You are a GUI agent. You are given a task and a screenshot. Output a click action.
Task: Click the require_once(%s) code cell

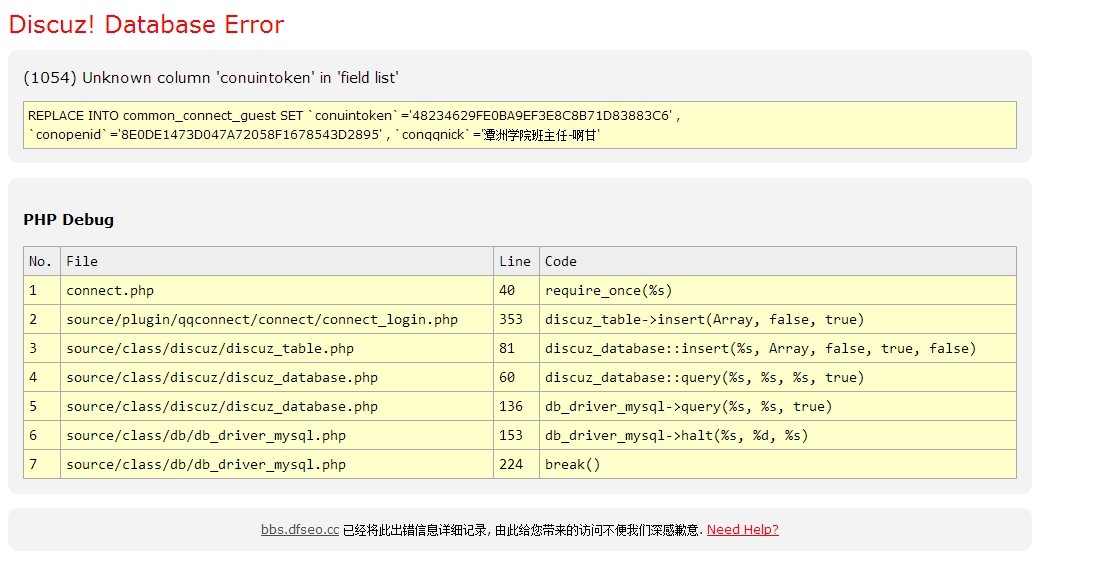608,291
